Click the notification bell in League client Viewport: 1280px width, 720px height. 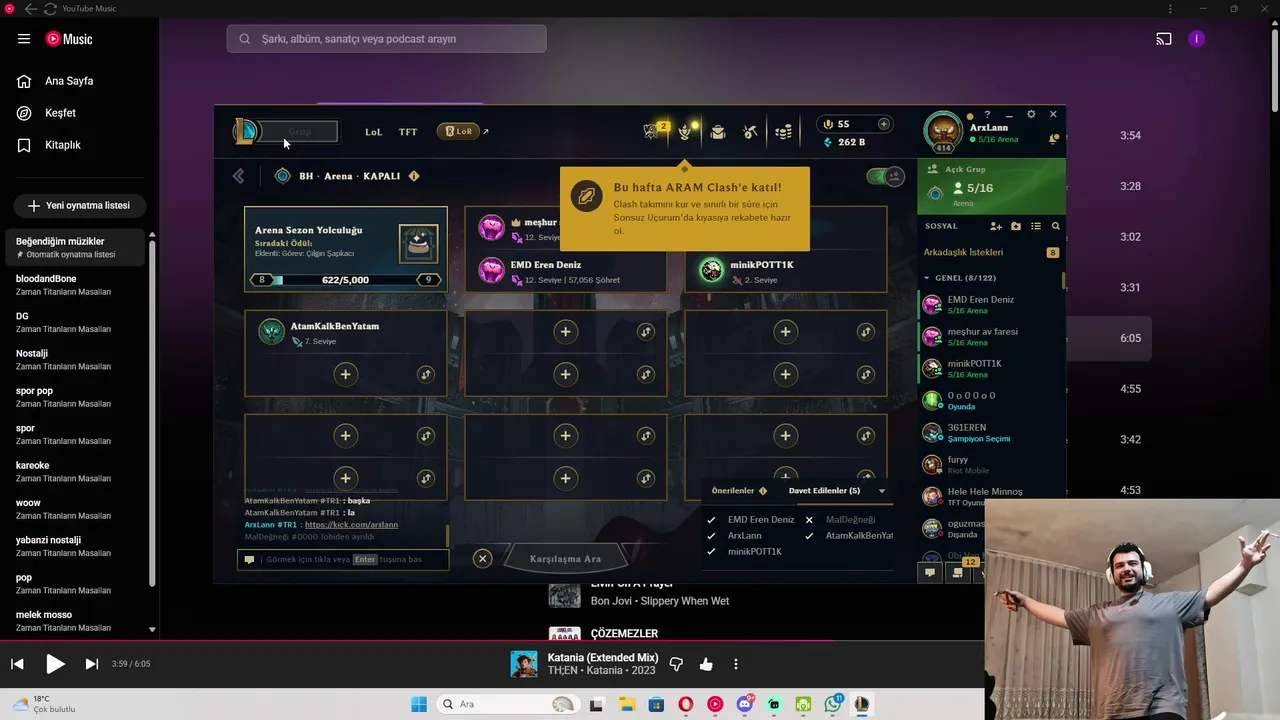tap(1054, 139)
